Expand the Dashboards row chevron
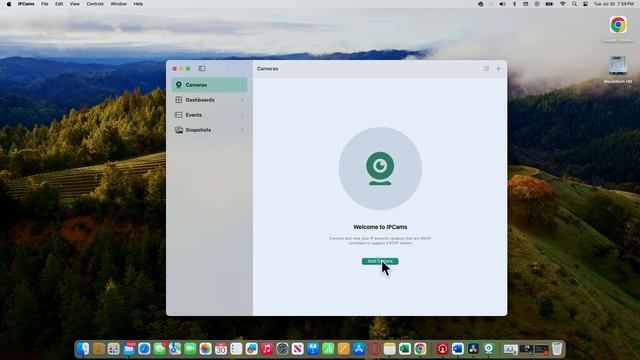640x360 pixels. coord(242,100)
